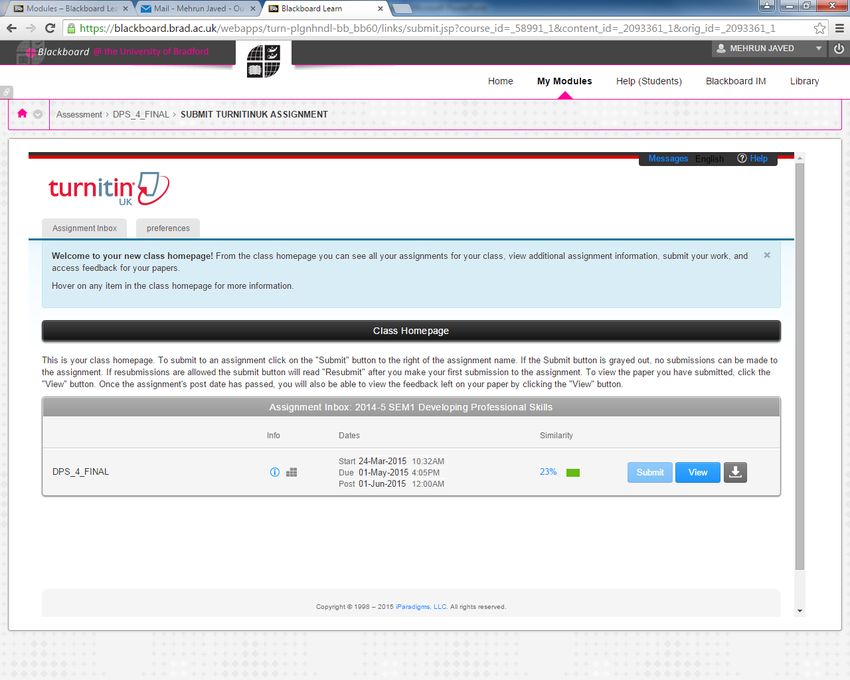
Task: Click the View button for DPS_4_FINAL
Action: tap(698, 472)
